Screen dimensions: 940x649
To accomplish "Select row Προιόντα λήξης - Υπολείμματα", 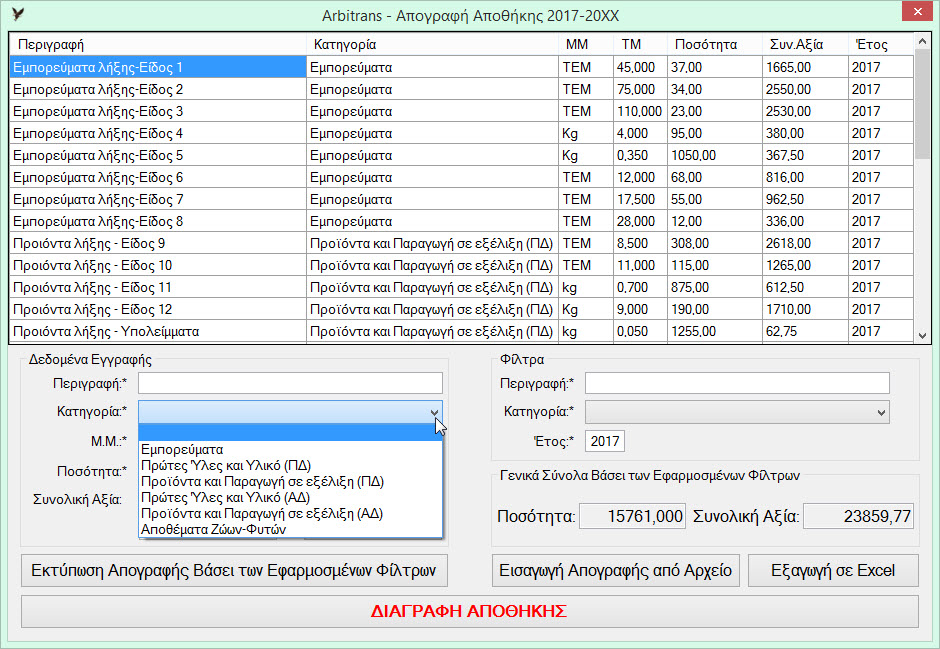I will click(462, 331).
